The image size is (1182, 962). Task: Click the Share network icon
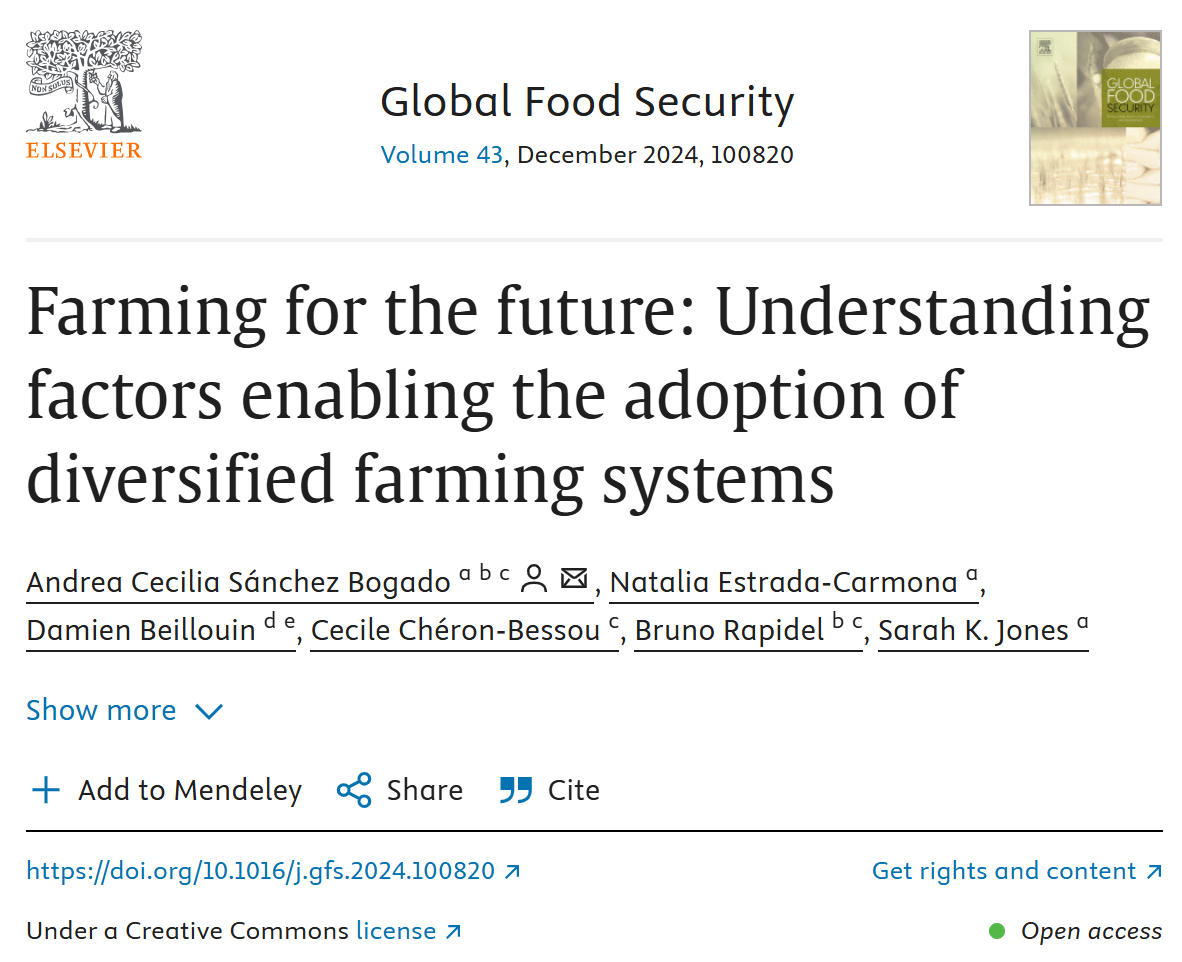354,791
